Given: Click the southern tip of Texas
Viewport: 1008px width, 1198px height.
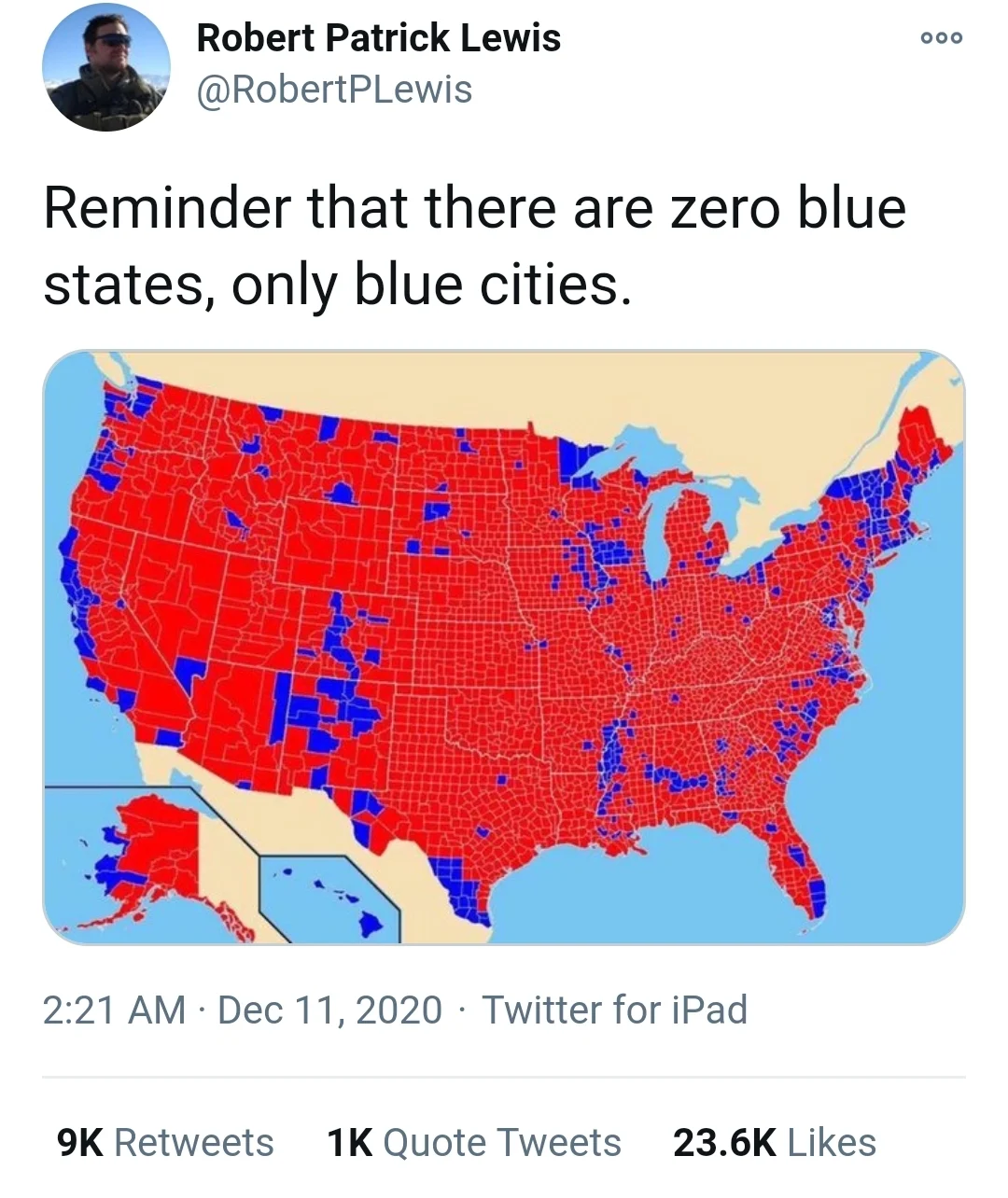Looking at the screenshot, I should [x=465, y=897].
